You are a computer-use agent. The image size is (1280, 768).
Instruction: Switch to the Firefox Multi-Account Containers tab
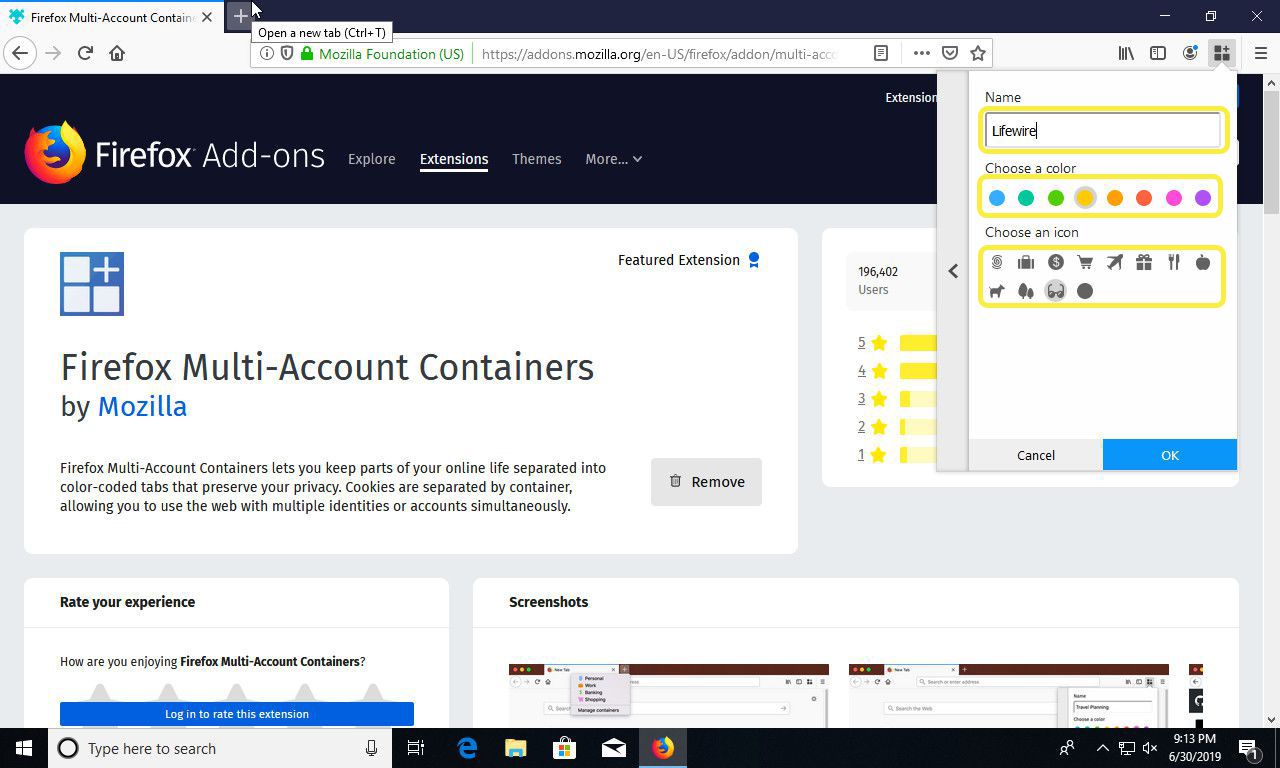[x=112, y=17]
